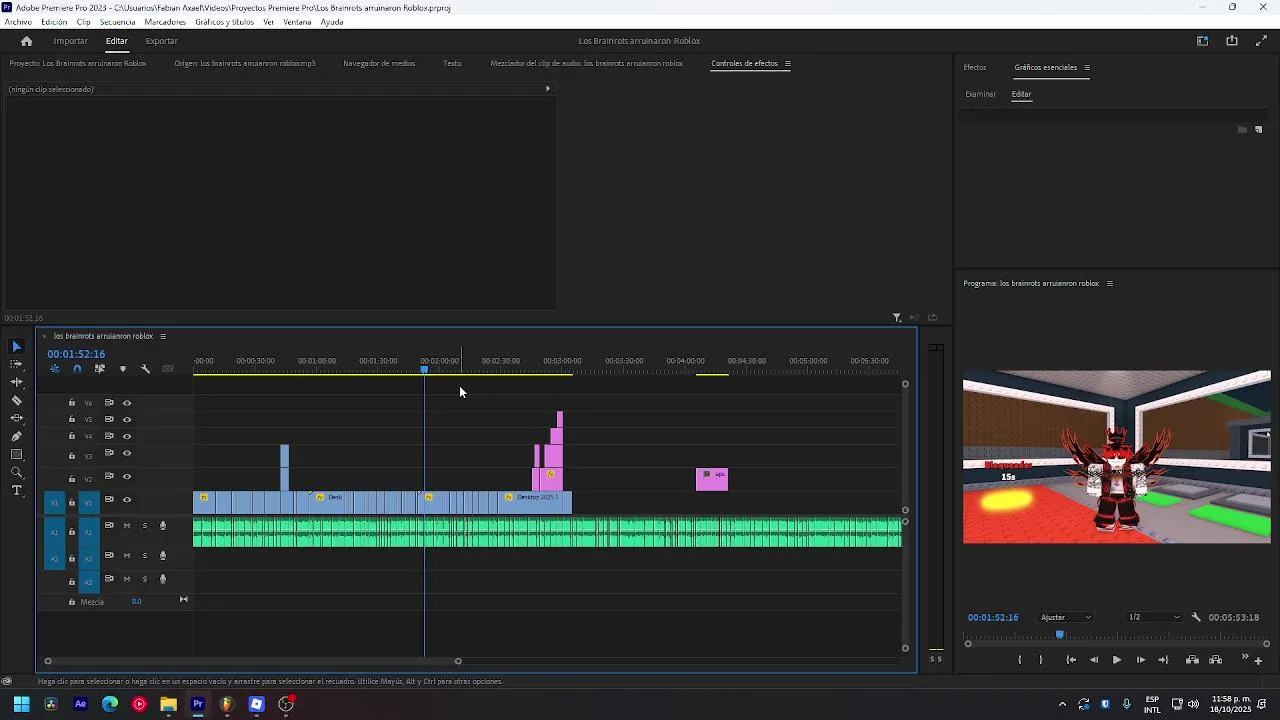
Task: Hide track V5 with eye icon
Action: point(127,419)
